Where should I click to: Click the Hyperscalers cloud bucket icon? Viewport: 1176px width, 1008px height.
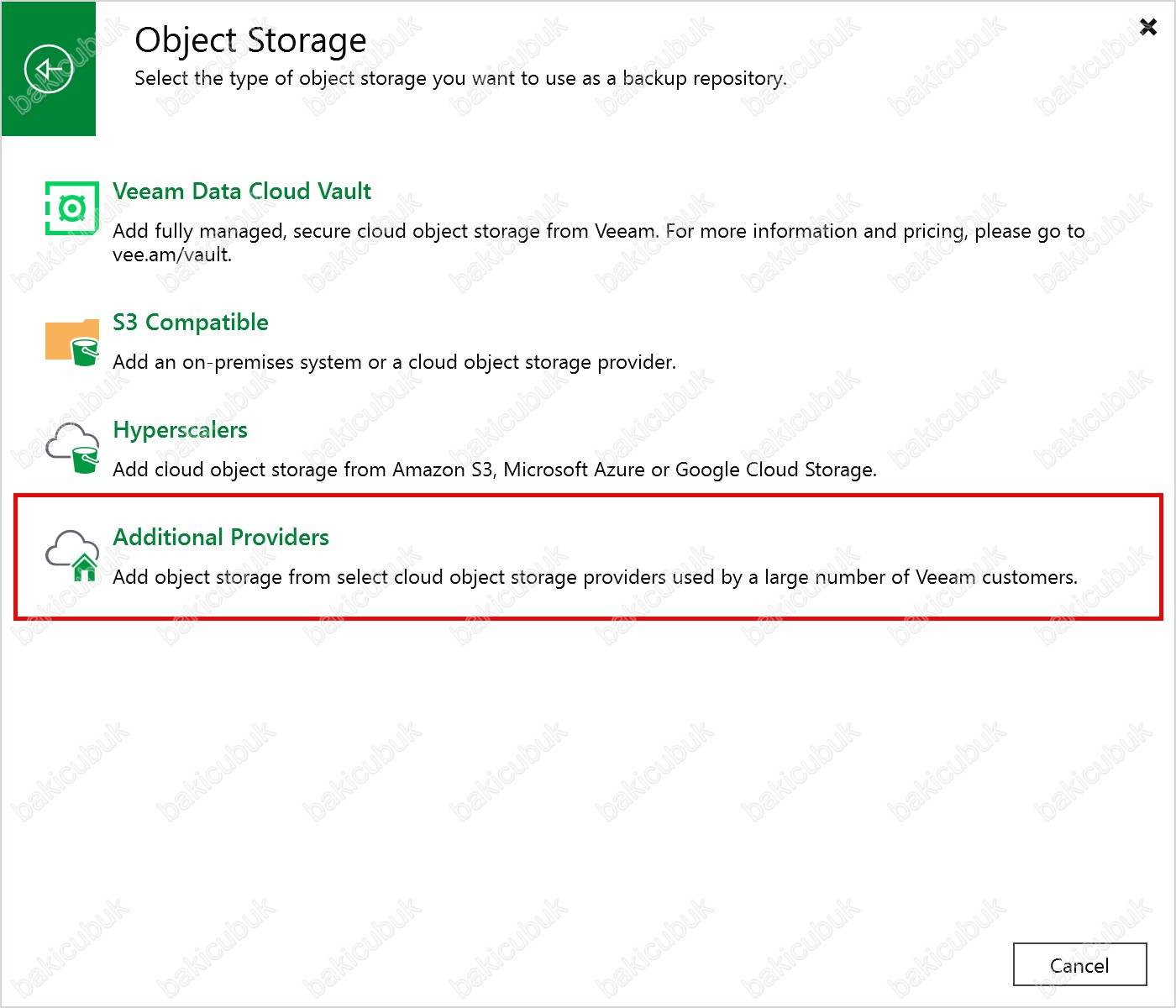tap(72, 448)
